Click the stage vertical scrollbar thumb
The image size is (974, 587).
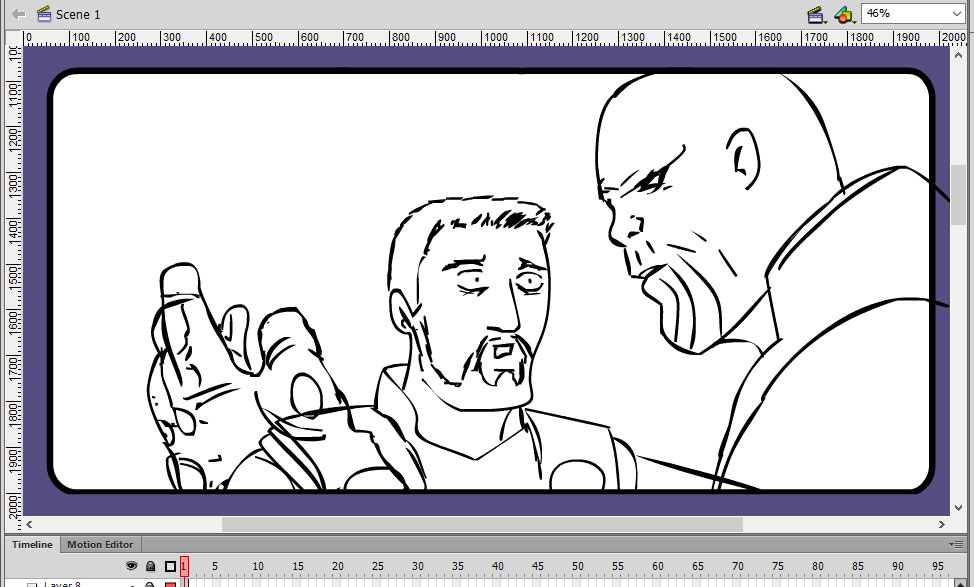[x=958, y=194]
